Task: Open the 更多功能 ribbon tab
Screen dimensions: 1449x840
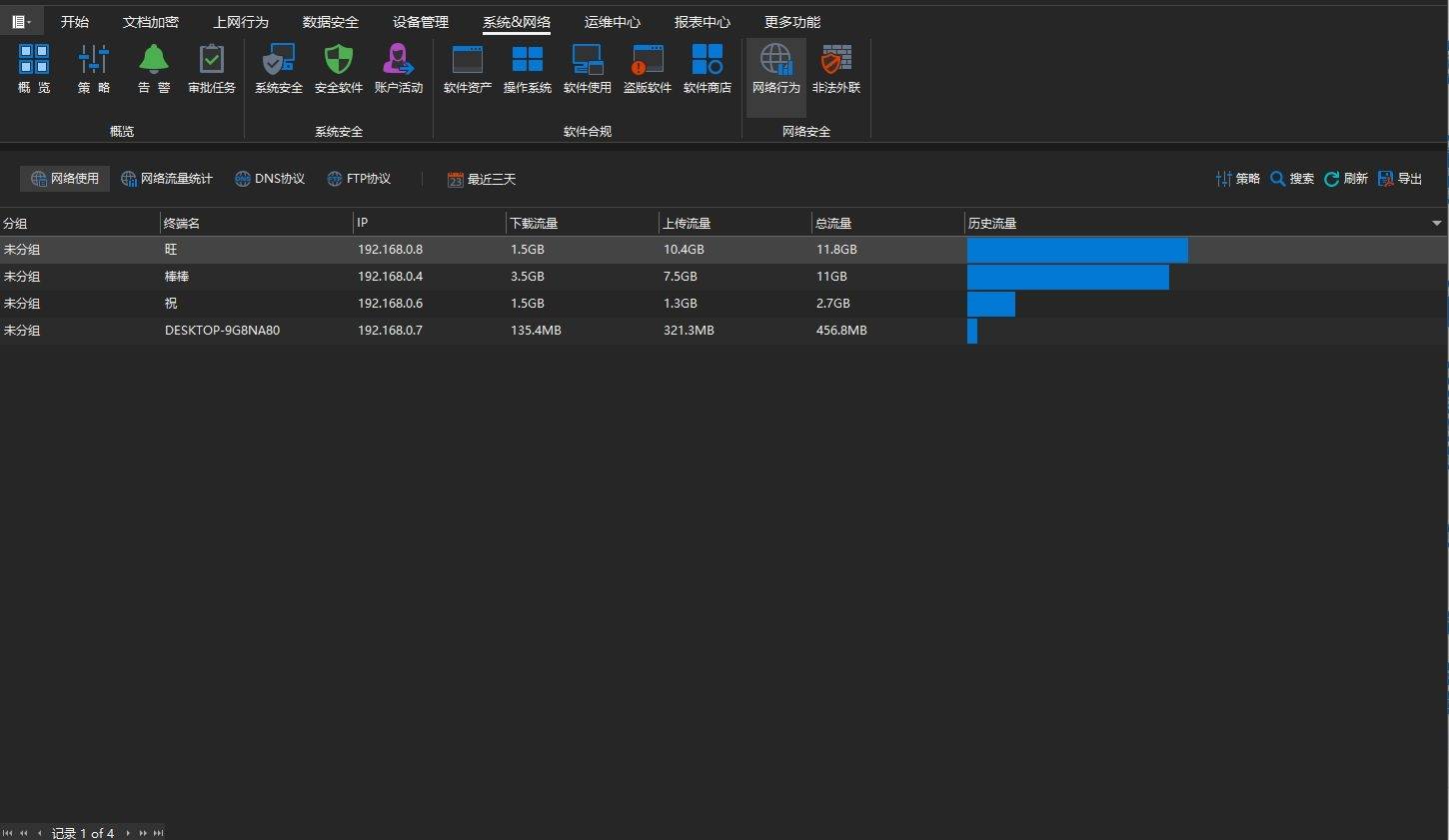Action: coord(792,21)
